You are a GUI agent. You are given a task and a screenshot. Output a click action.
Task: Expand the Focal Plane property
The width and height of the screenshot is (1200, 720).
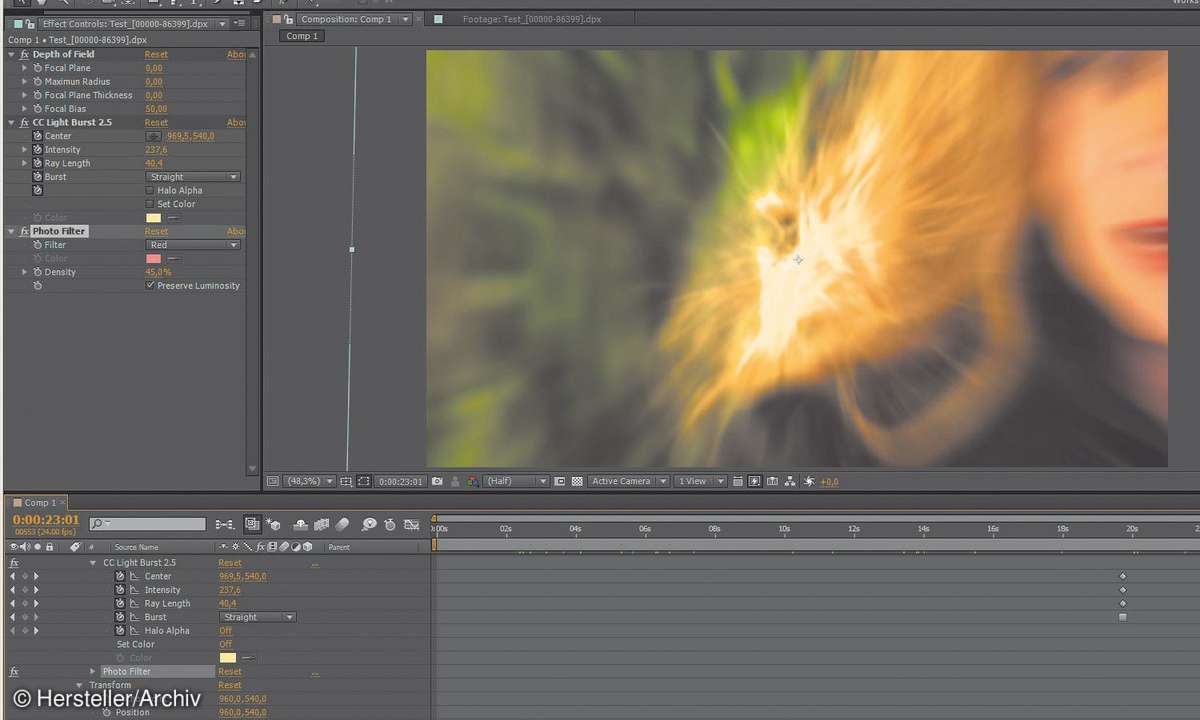tap(25, 68)
